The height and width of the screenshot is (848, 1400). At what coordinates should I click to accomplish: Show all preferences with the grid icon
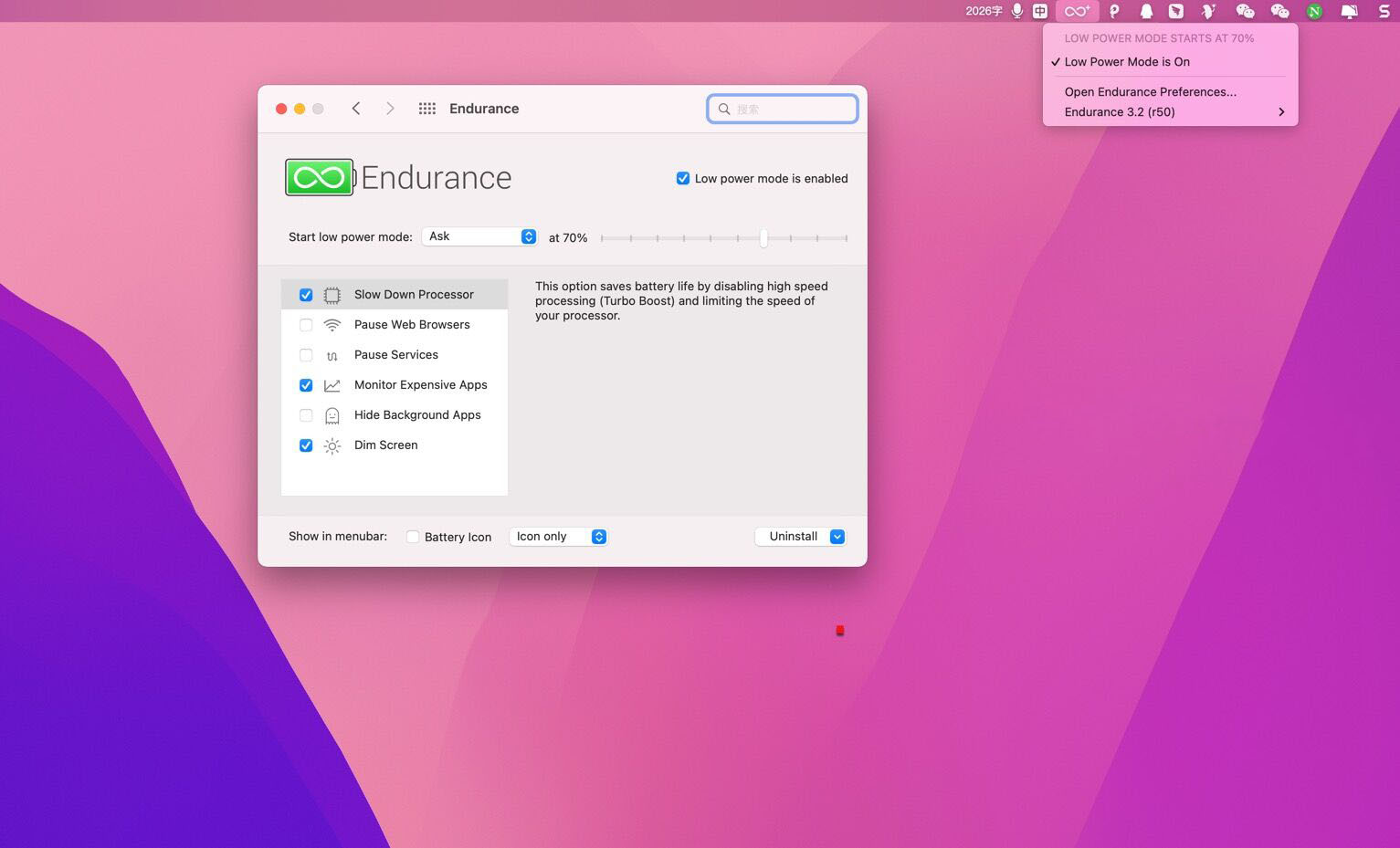[426, 109]
